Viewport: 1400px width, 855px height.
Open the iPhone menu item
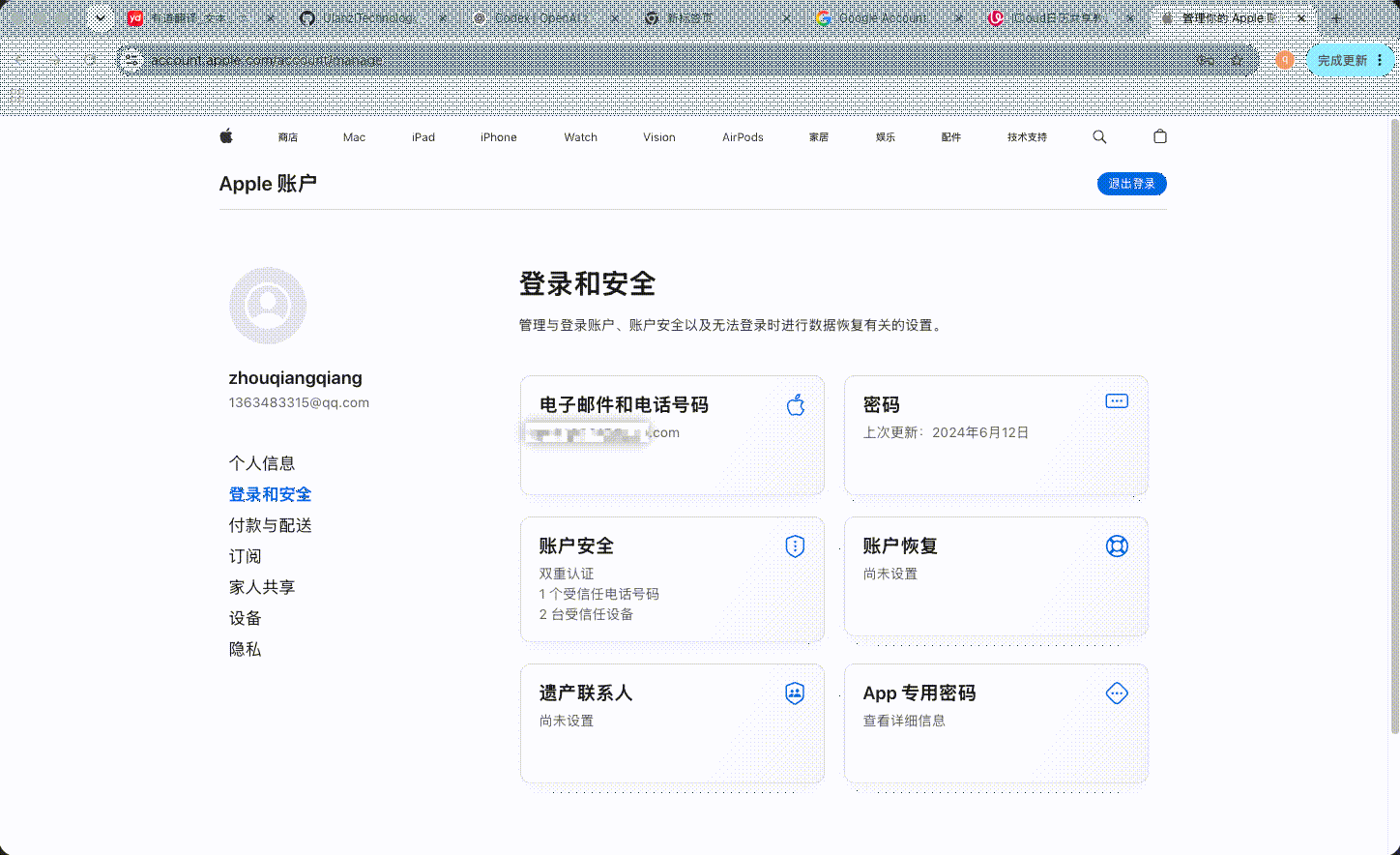tap(499, 137)
